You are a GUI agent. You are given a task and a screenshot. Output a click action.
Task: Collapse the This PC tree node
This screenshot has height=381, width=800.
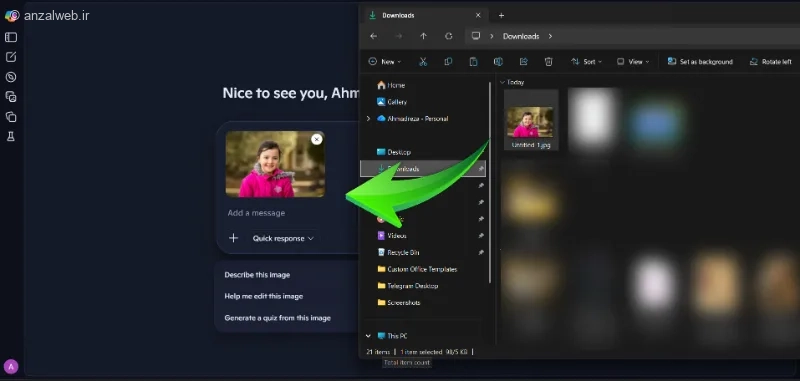pyautogui.click(x=368, y=336)
